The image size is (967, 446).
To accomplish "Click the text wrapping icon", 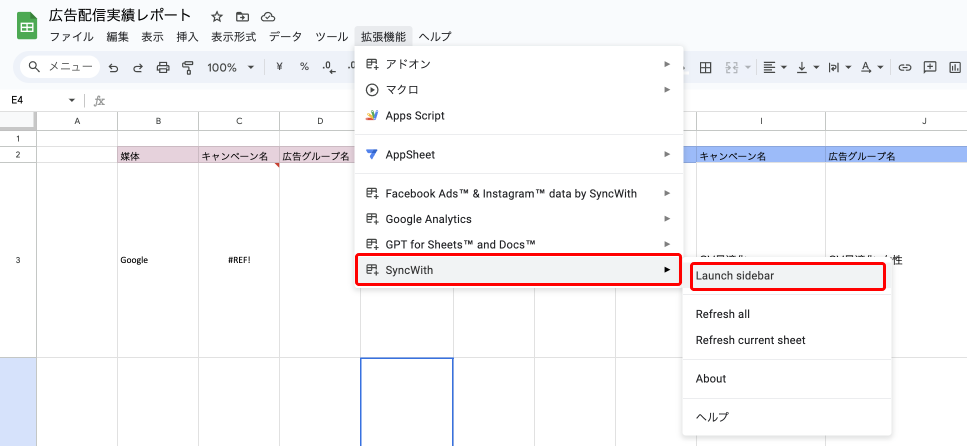I will [x=834, y=68].
